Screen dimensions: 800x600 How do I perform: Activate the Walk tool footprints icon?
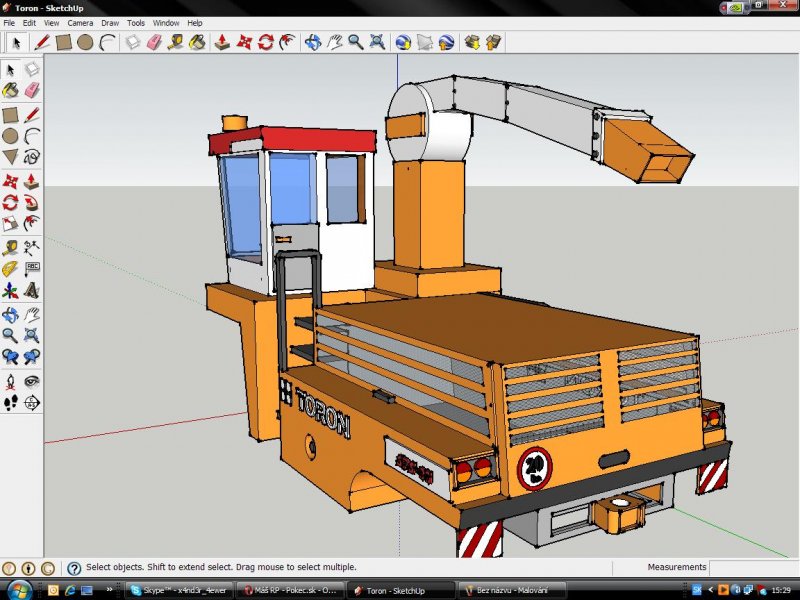click(x=10, y=403)
